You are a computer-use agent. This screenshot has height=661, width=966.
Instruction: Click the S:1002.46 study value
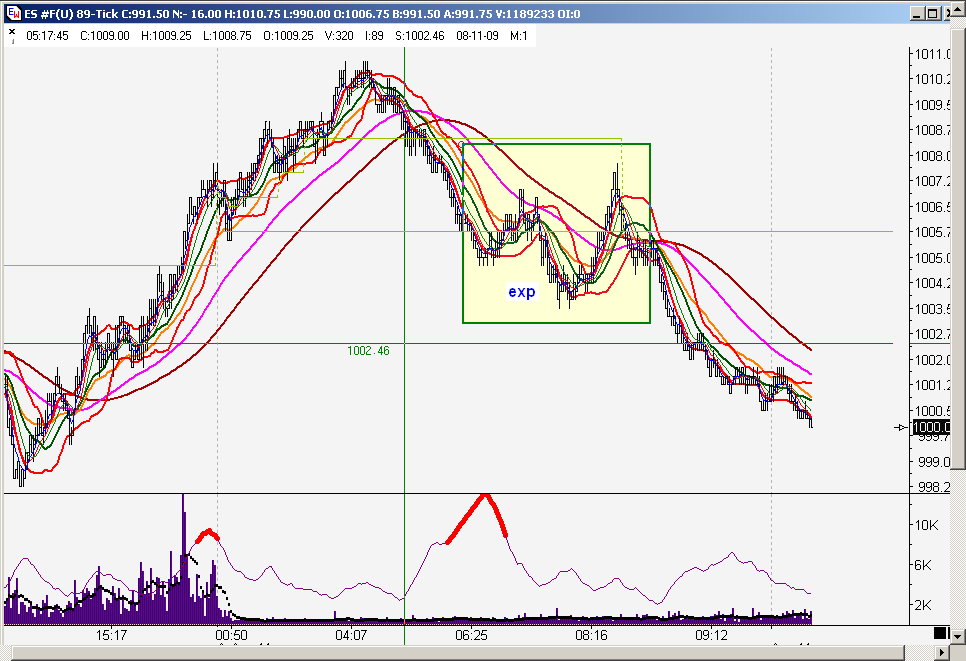(x=420, y=36)
